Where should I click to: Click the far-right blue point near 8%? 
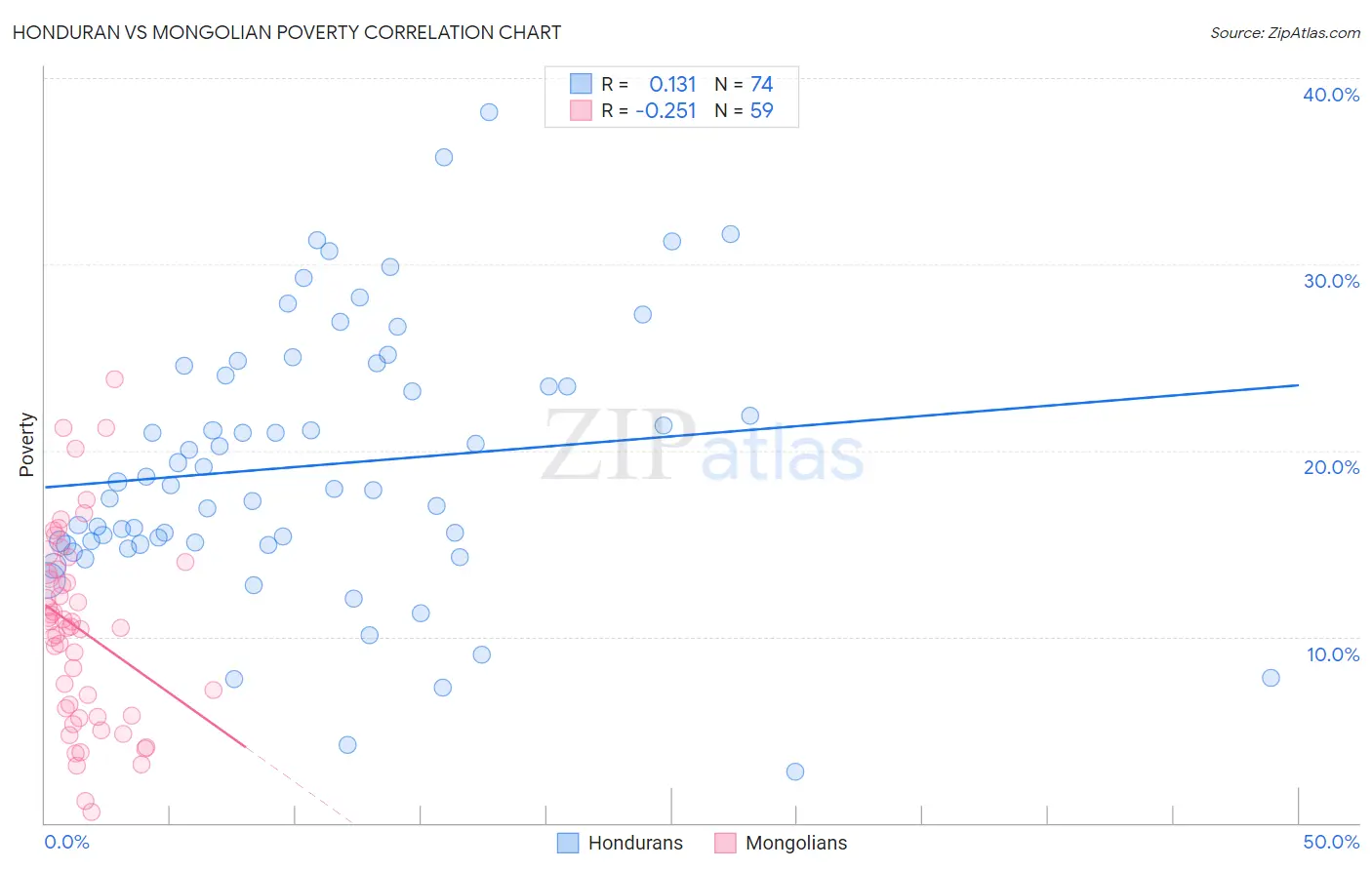pyautogui.click(x=1271, y=678)
